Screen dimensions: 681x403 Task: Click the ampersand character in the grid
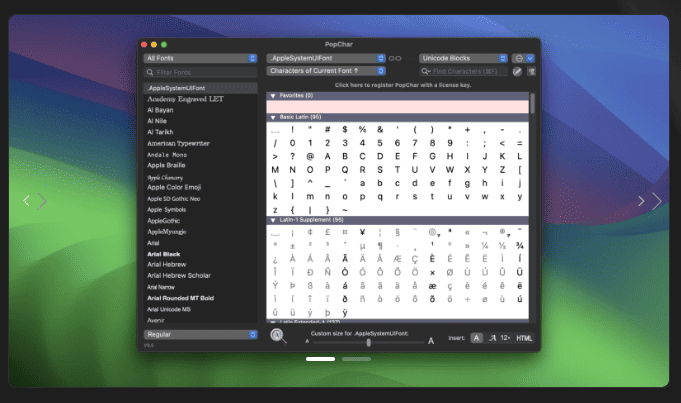pyautogui.click(x=380, y=129)
